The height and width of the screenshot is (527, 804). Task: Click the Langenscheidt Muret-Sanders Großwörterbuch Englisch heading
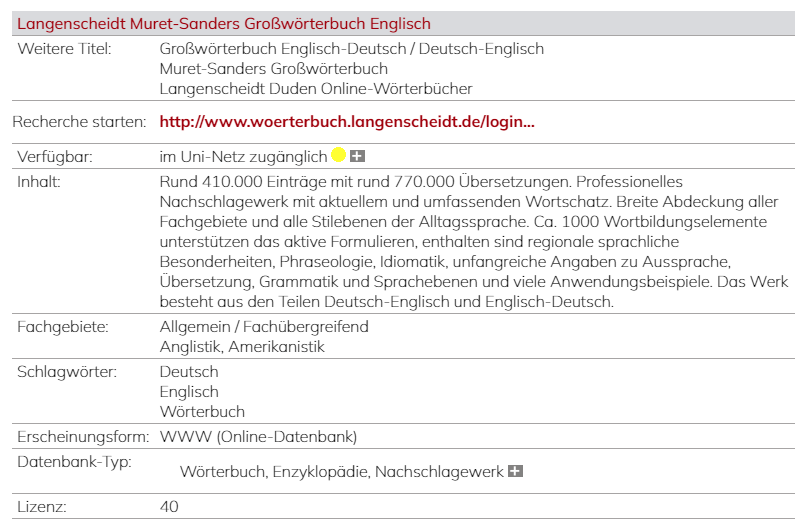(225, 23)
